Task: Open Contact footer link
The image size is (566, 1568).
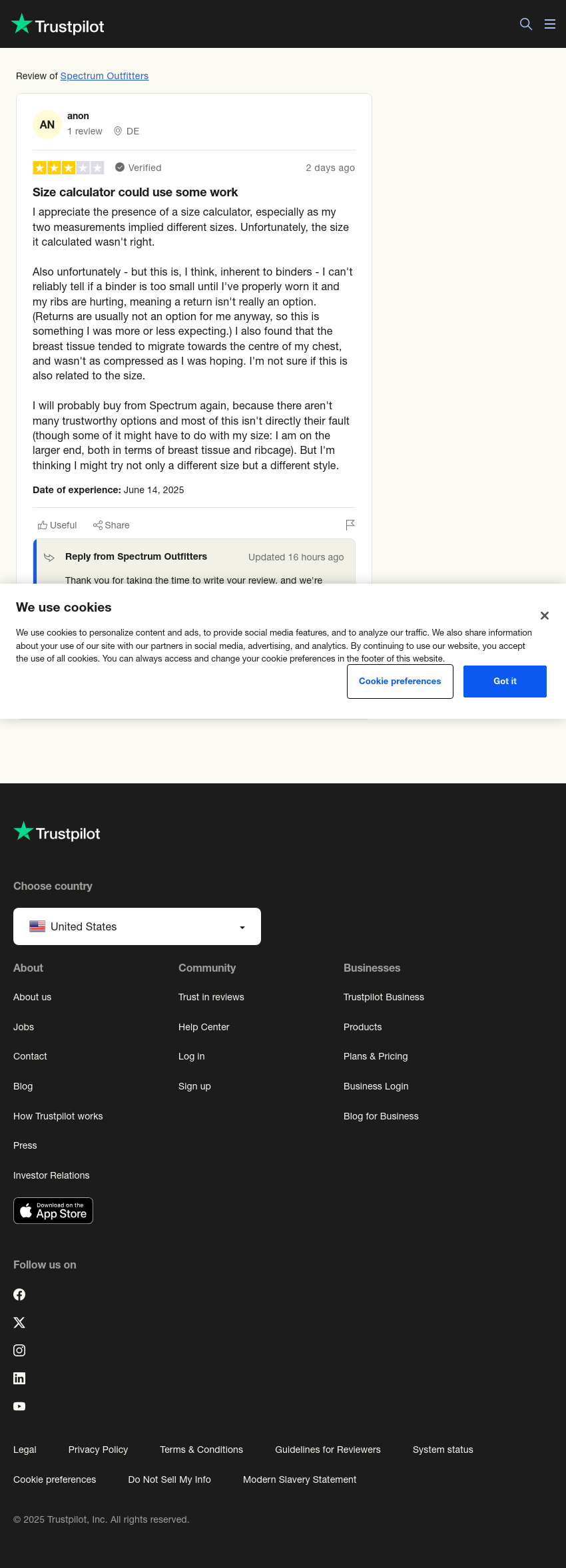Action: (30, 1056)
